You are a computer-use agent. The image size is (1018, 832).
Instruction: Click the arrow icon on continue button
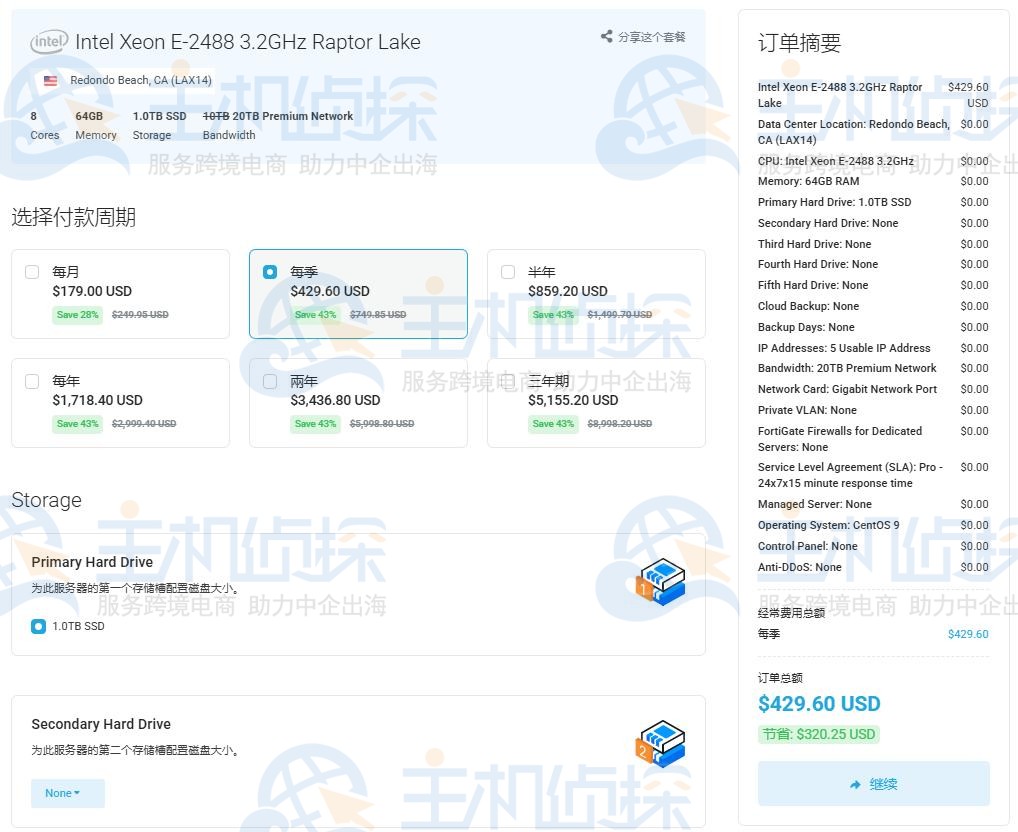tap(855, 785)
